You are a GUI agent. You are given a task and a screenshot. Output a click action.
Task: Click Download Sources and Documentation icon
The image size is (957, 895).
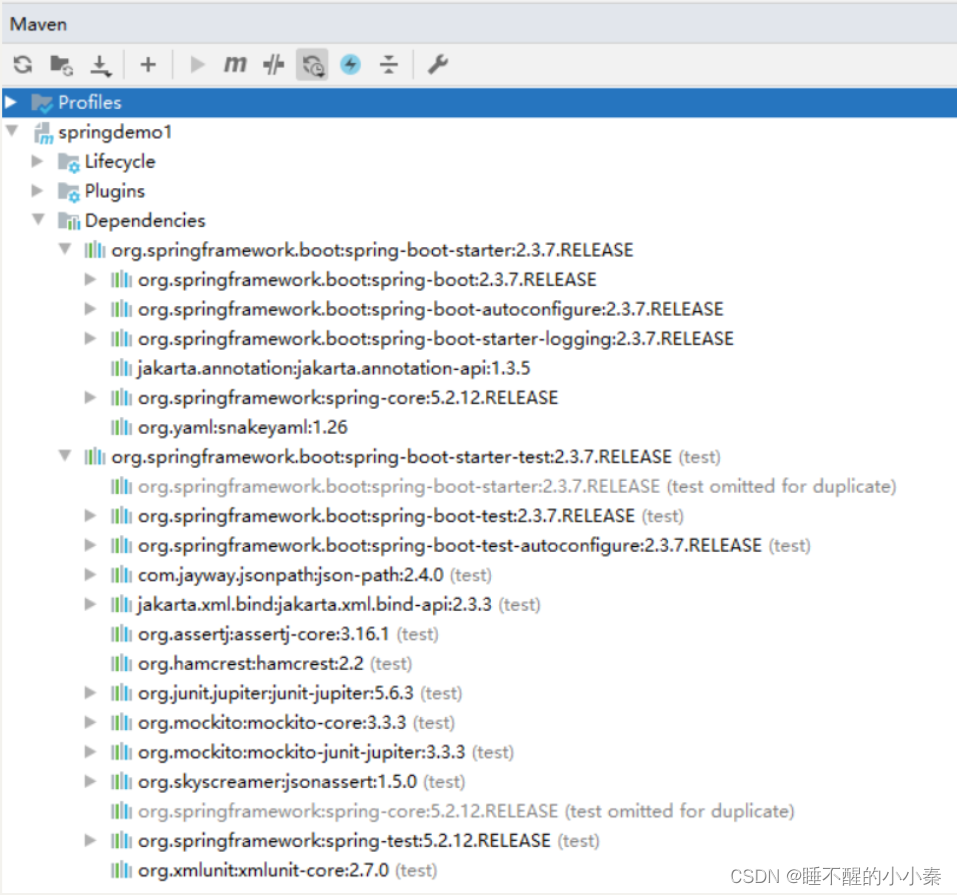[101, 65]
